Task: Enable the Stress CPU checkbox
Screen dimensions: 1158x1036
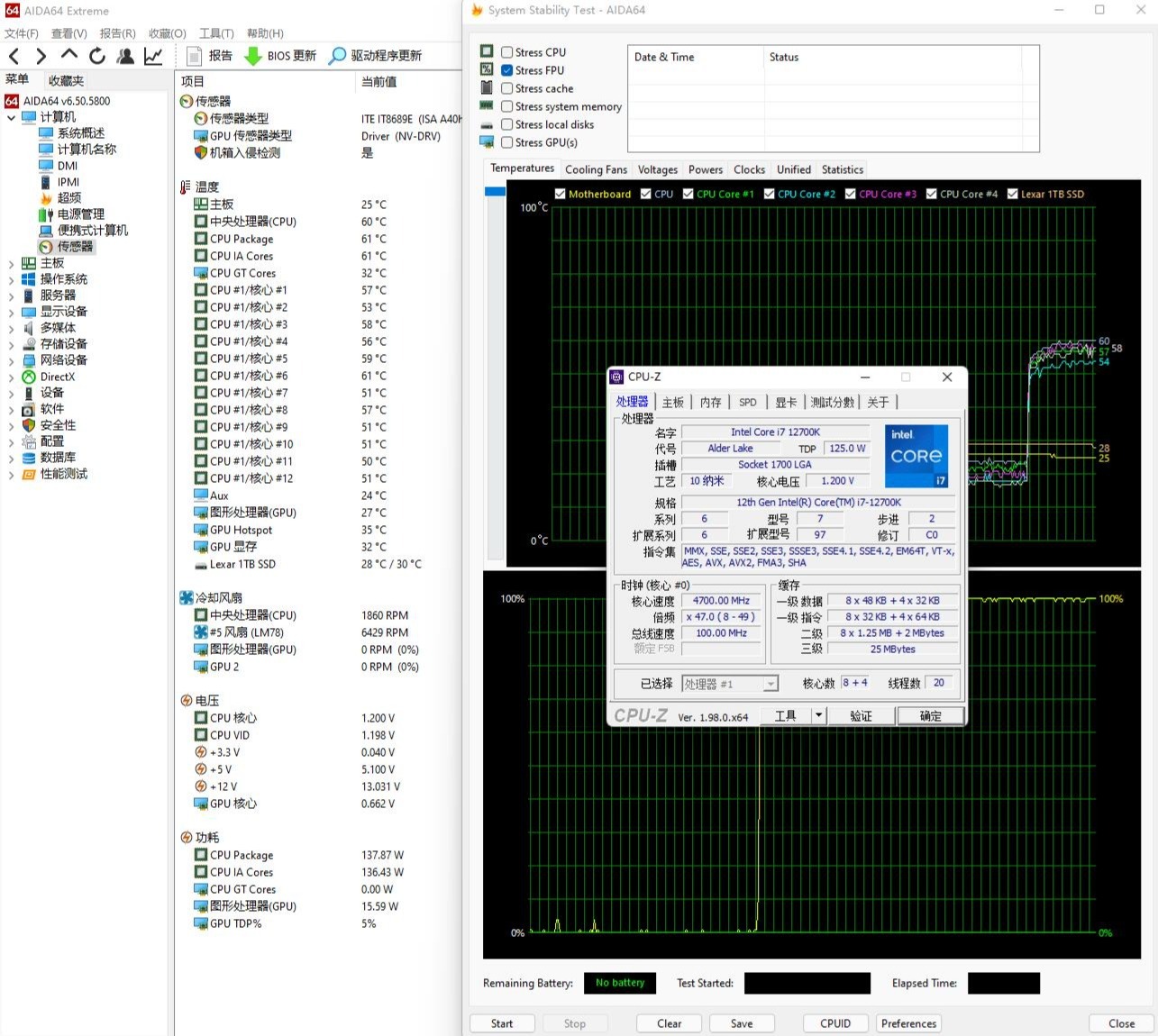Action: (x=507, y=52)
